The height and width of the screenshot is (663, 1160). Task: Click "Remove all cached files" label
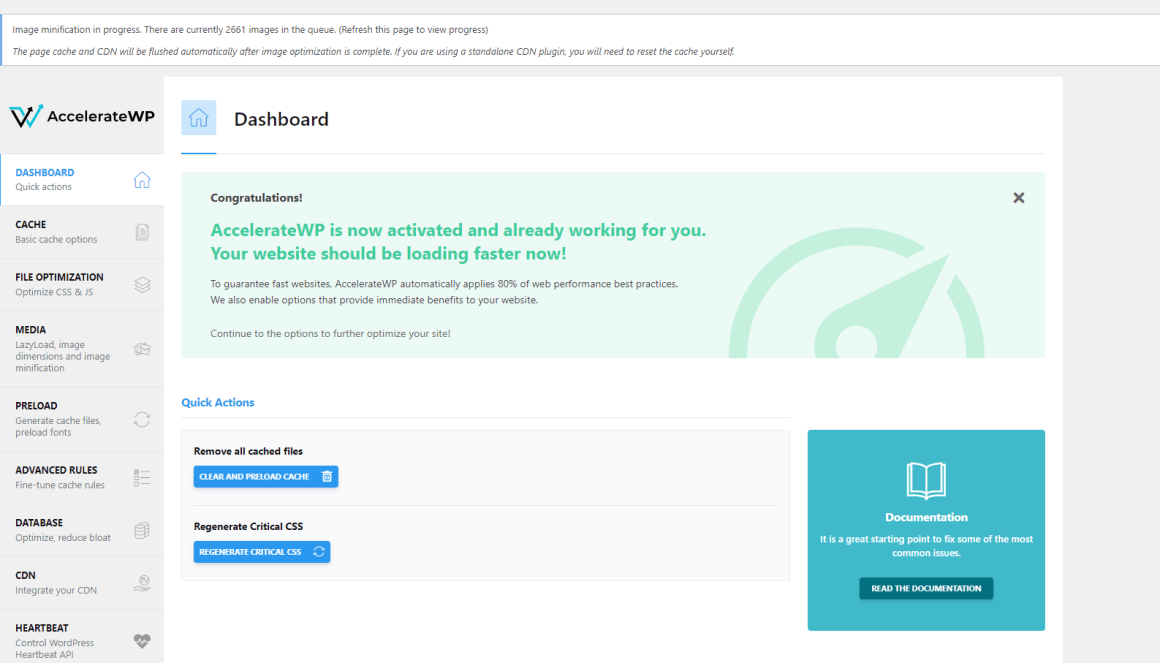click(248, 451)
